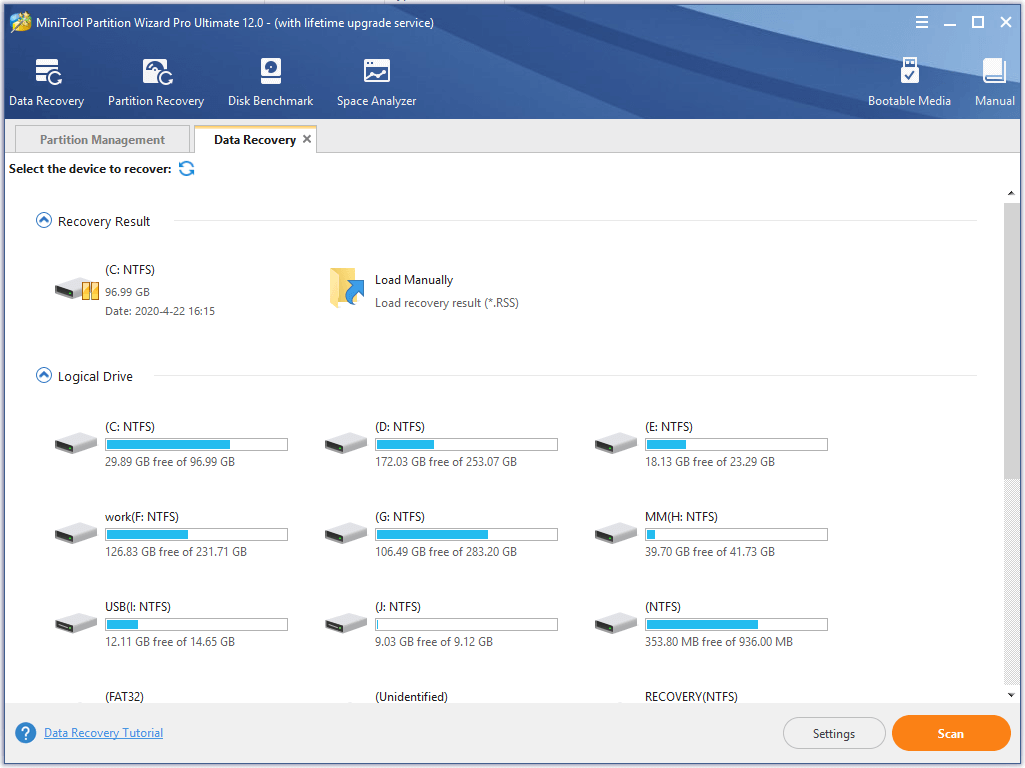Collapse the Recovery Result section
Viewport: 1025px width, 768px height.
point(44,220)
